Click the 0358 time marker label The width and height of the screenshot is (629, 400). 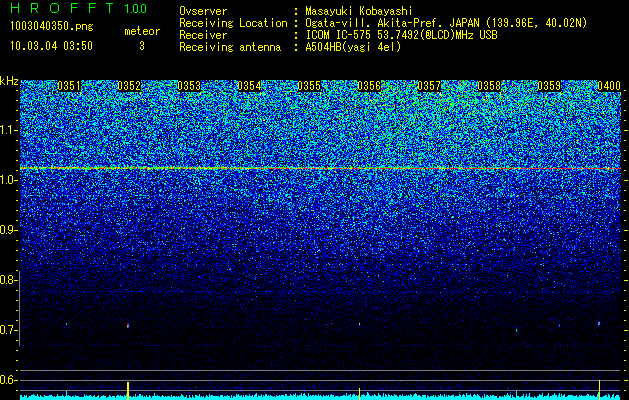[x=489, y=86]
